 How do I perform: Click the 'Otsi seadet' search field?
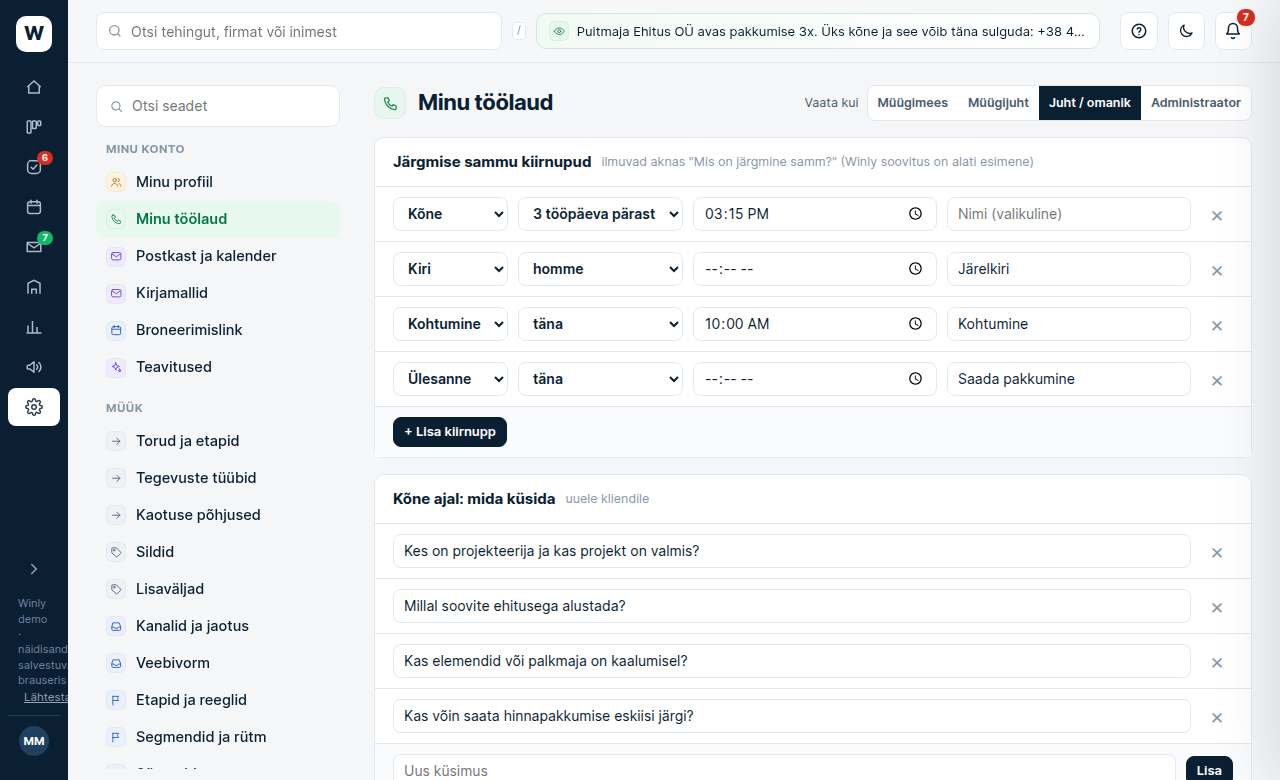click(x=218, y=106)
